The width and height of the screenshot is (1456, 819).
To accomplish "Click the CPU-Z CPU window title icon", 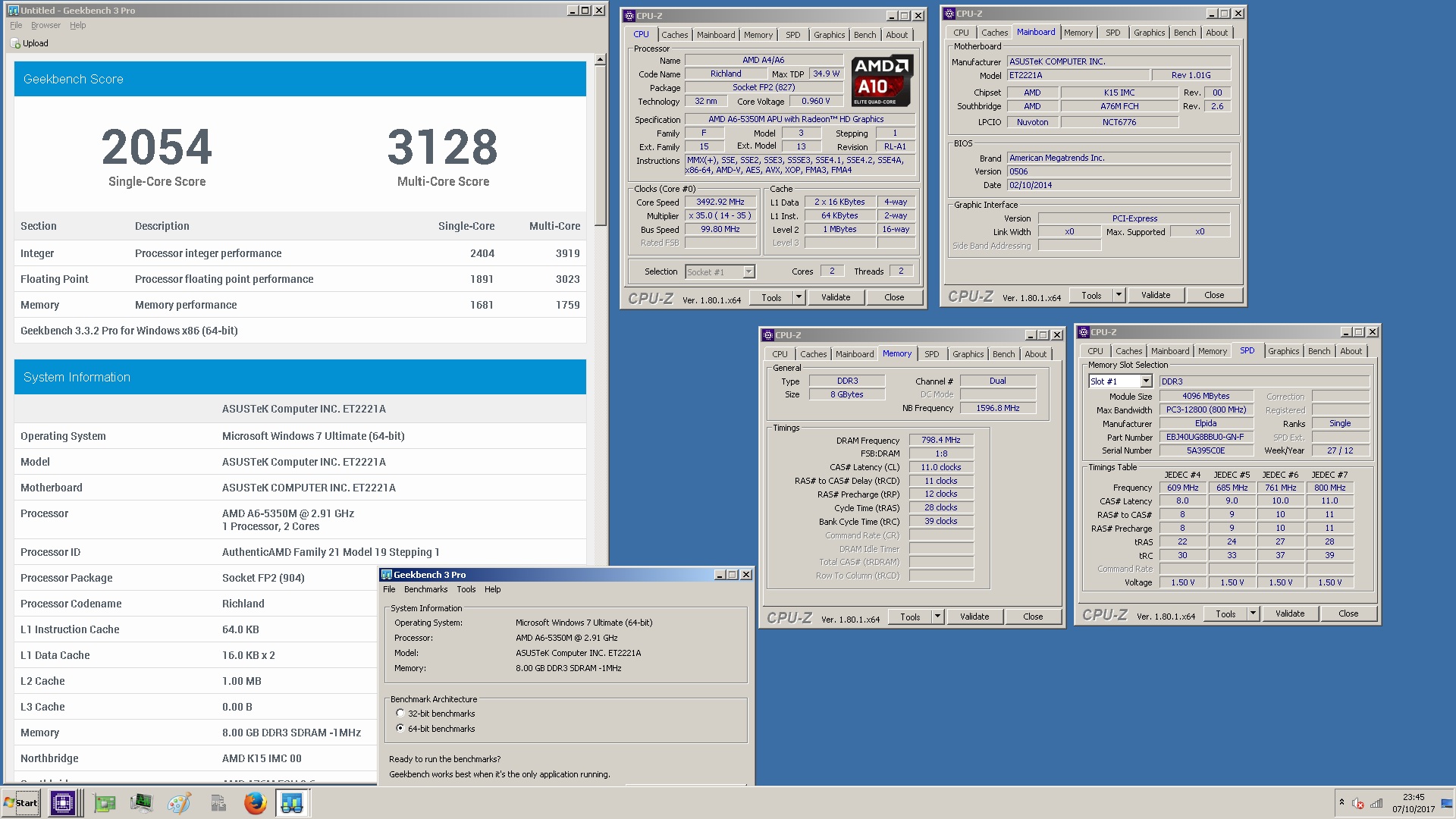I will [x=629, y=15].
